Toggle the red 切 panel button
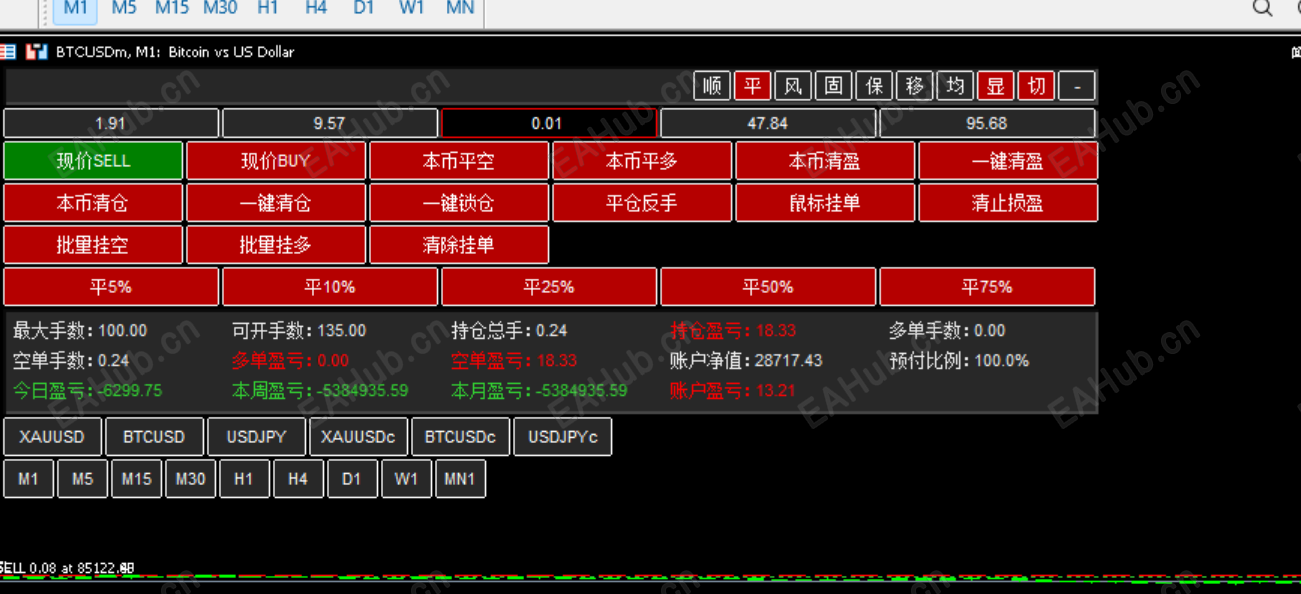 [x=1036, y=86]
